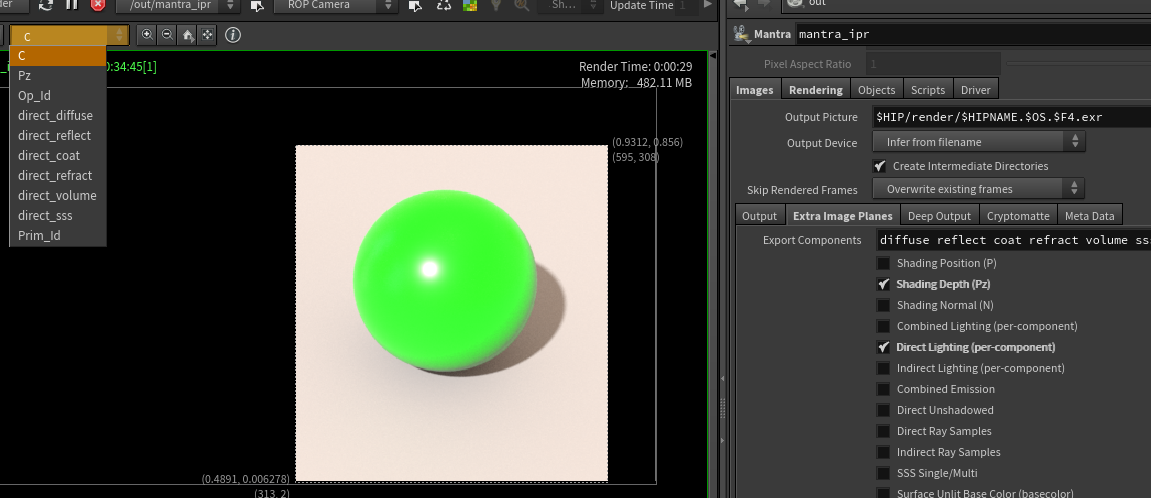Open the Objects tab
Screen dimensions: 1151x498
click(876, 90)
